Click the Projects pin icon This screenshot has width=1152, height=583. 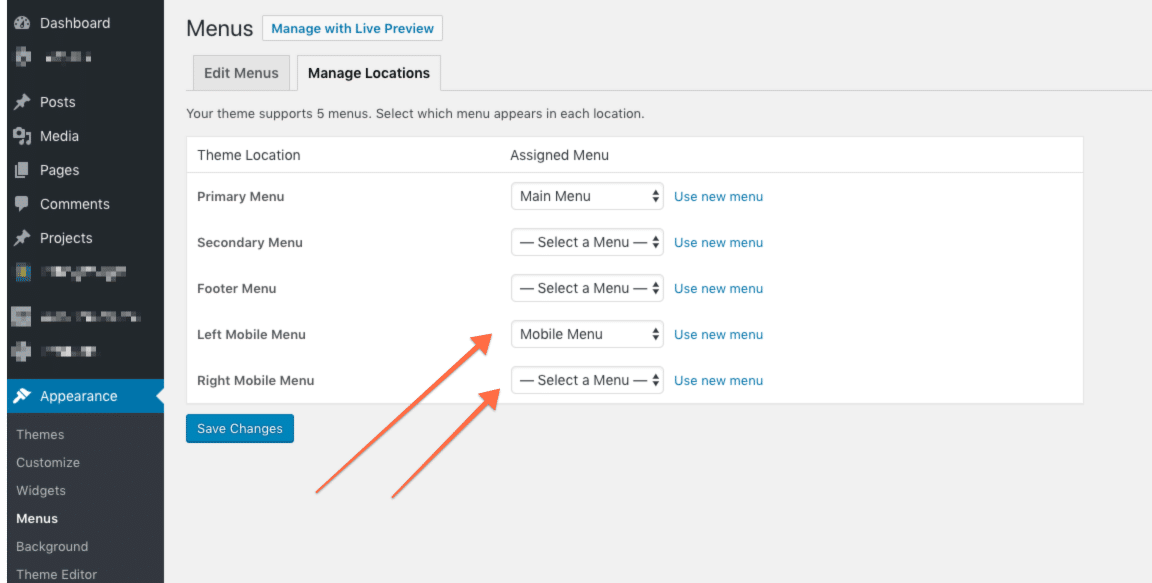point(22,238)
